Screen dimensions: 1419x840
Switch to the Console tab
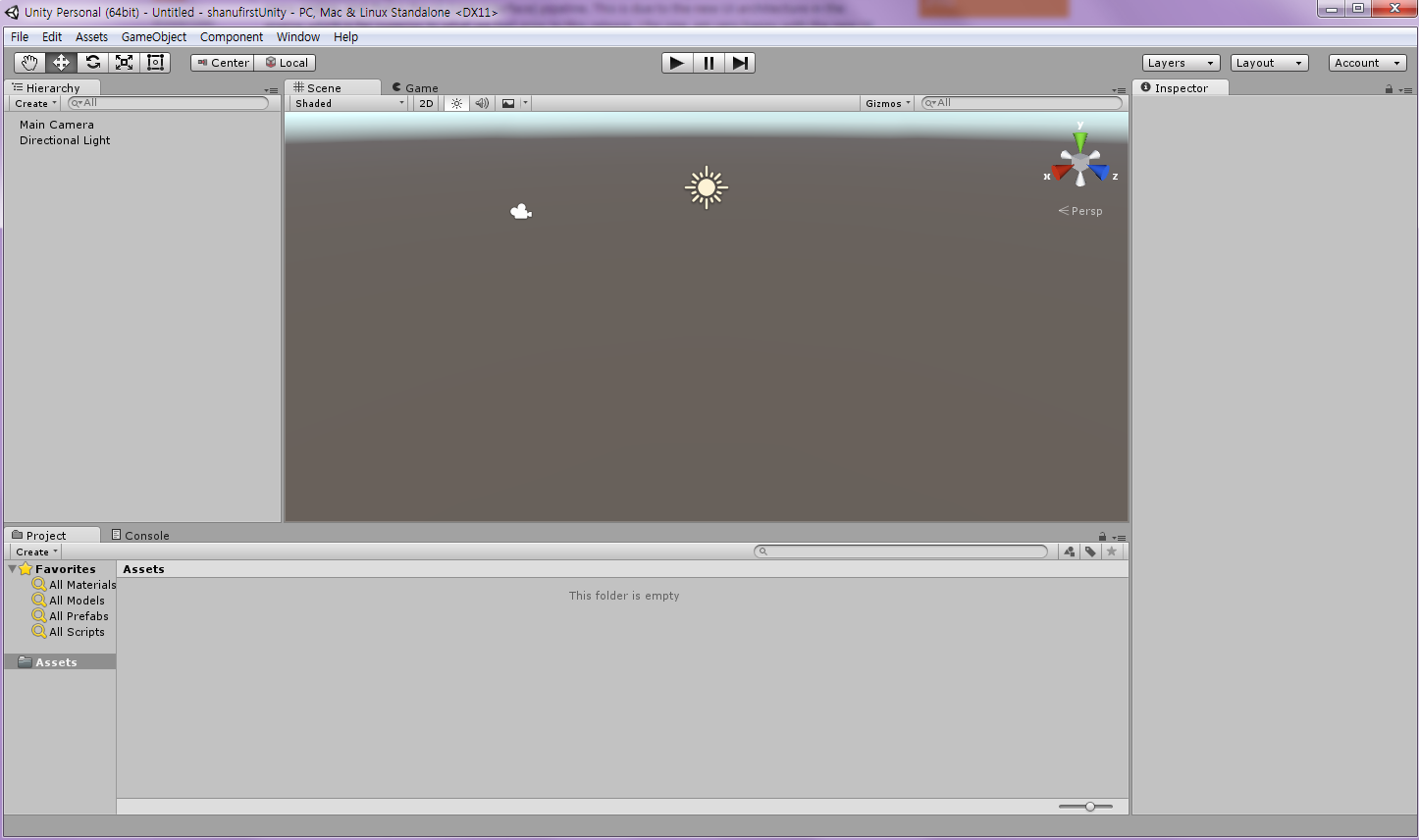140,535
